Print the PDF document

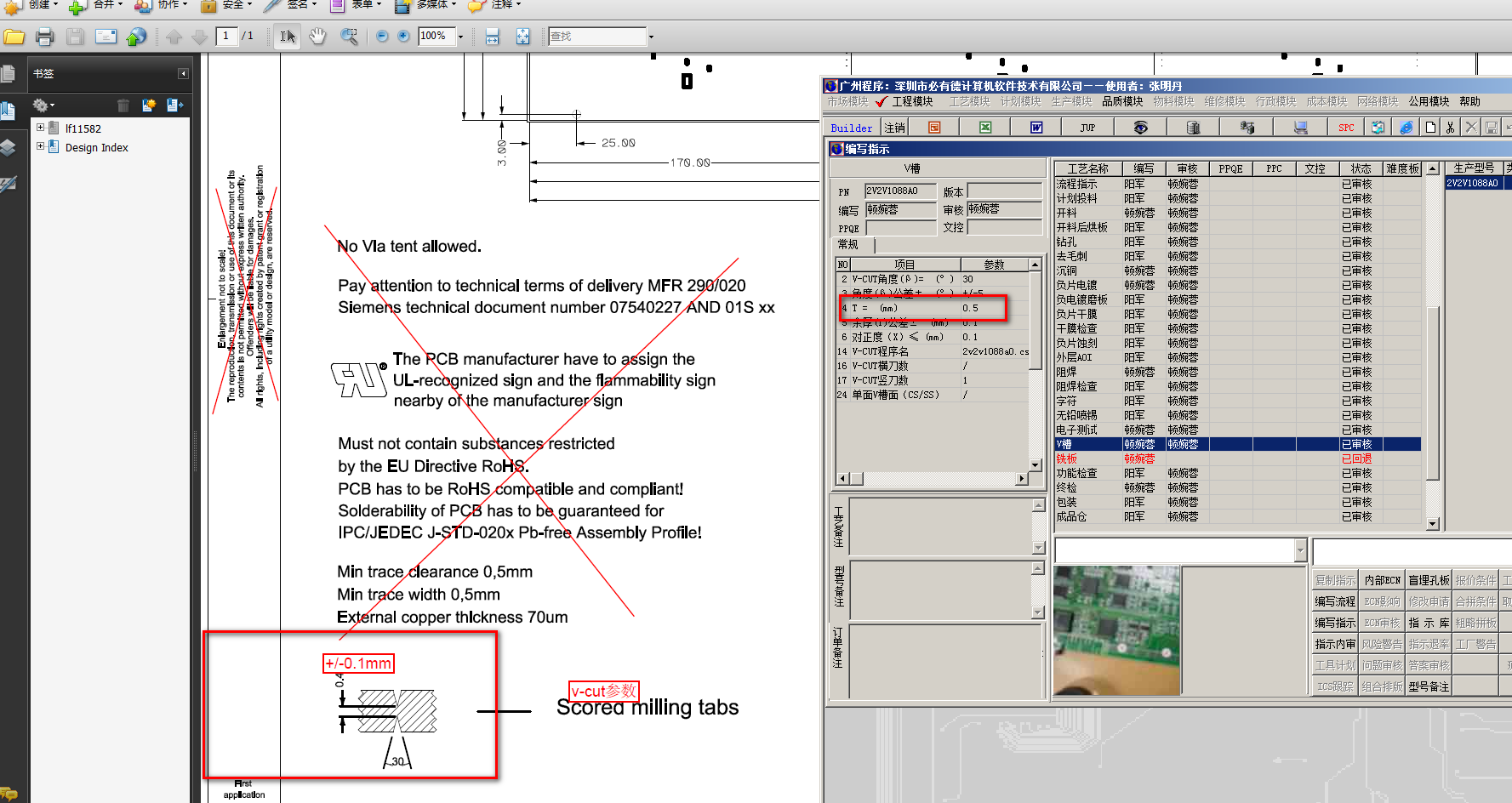45,37
